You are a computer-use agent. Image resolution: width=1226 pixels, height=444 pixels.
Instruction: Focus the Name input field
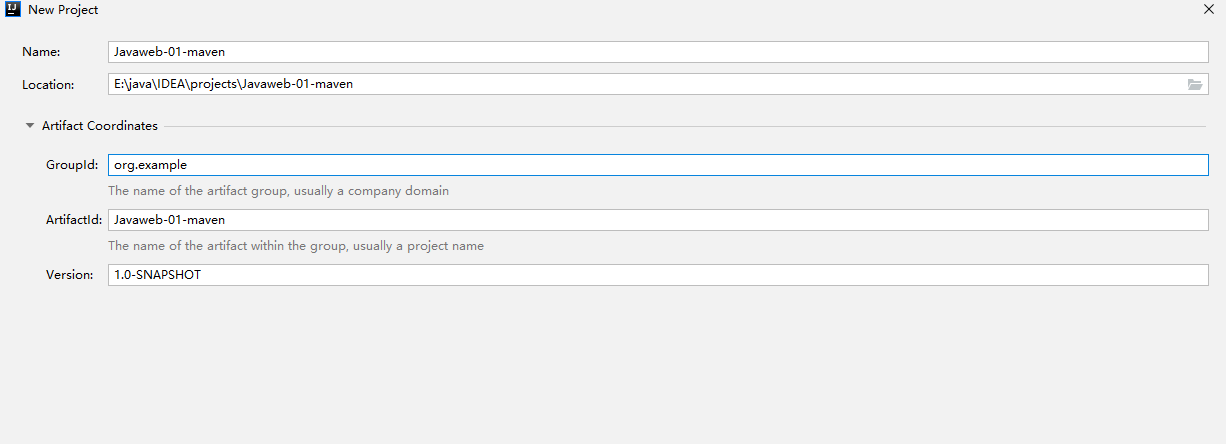point(658,52)
